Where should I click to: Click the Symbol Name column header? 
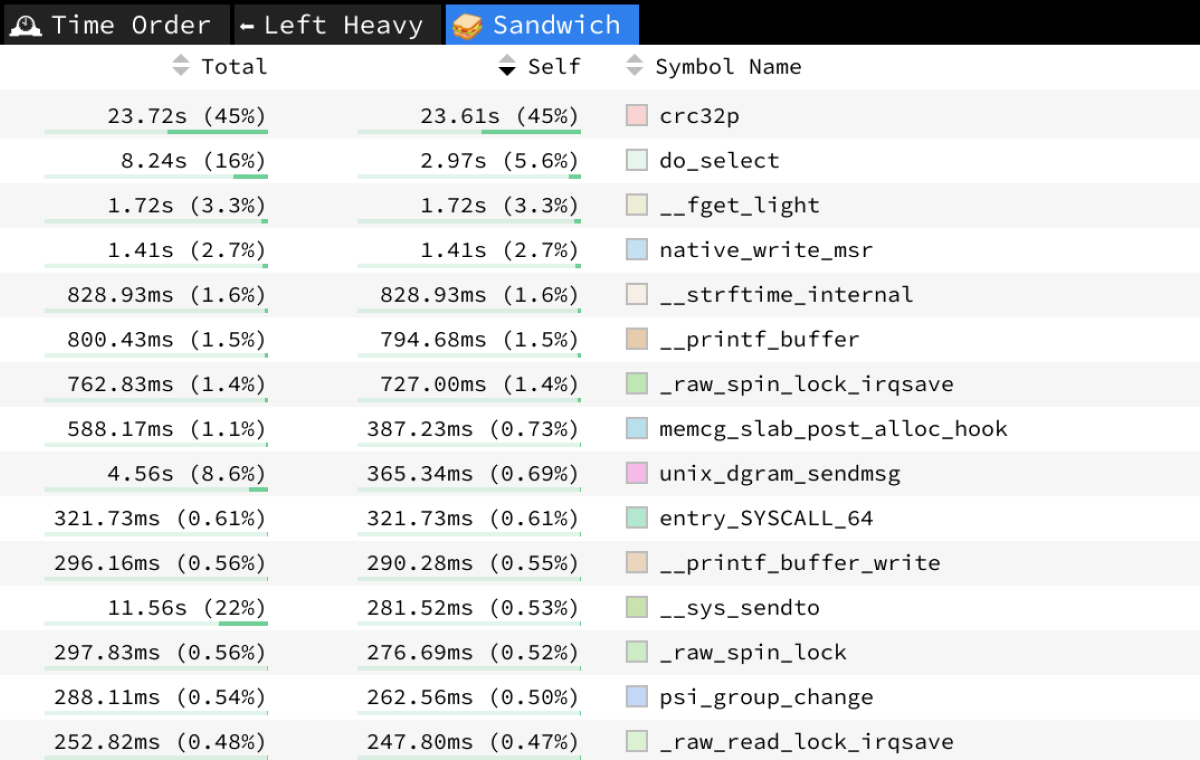coord(728,66)
